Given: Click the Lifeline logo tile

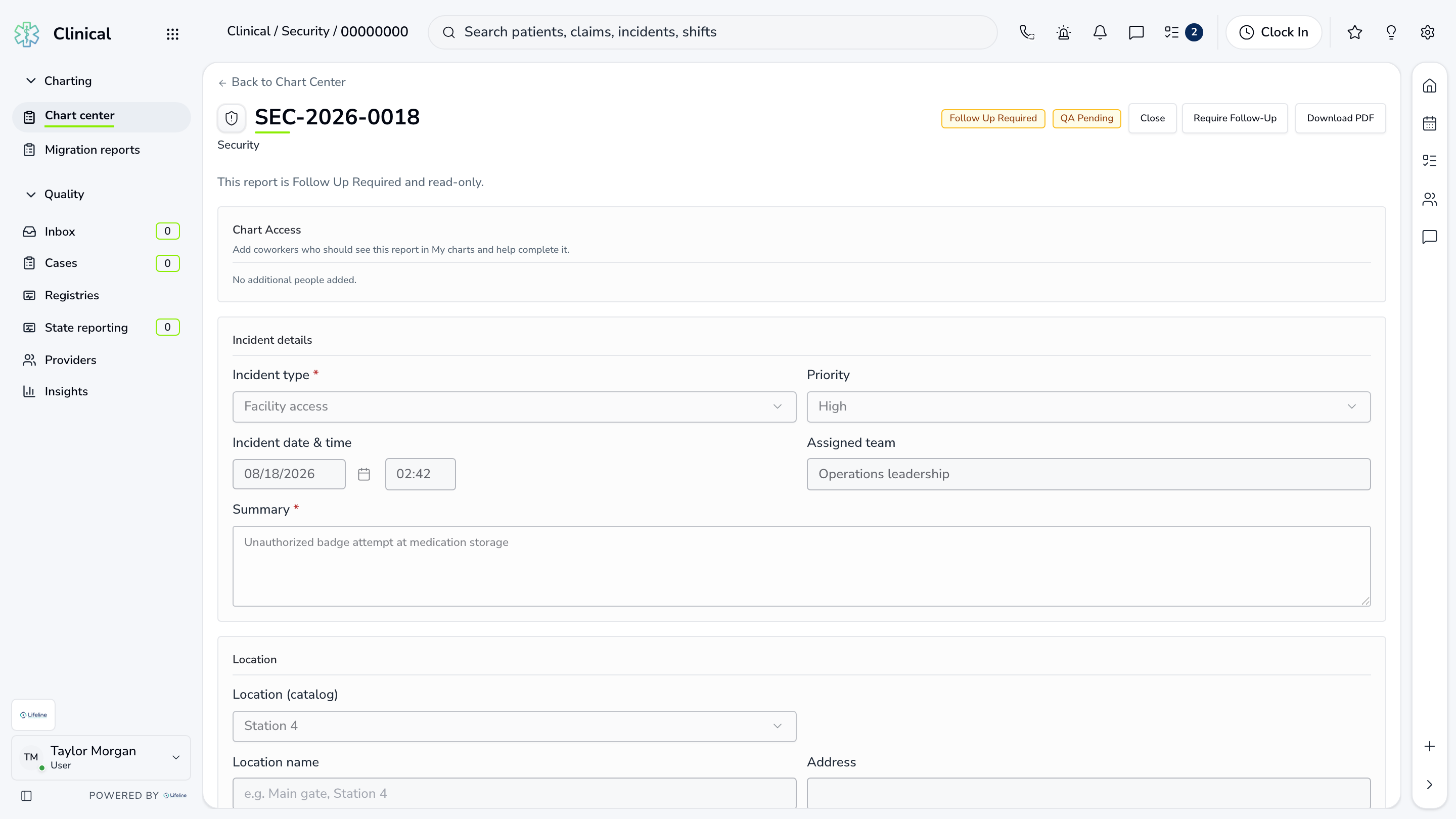Looking at the screenshot, I should (33, 715).
